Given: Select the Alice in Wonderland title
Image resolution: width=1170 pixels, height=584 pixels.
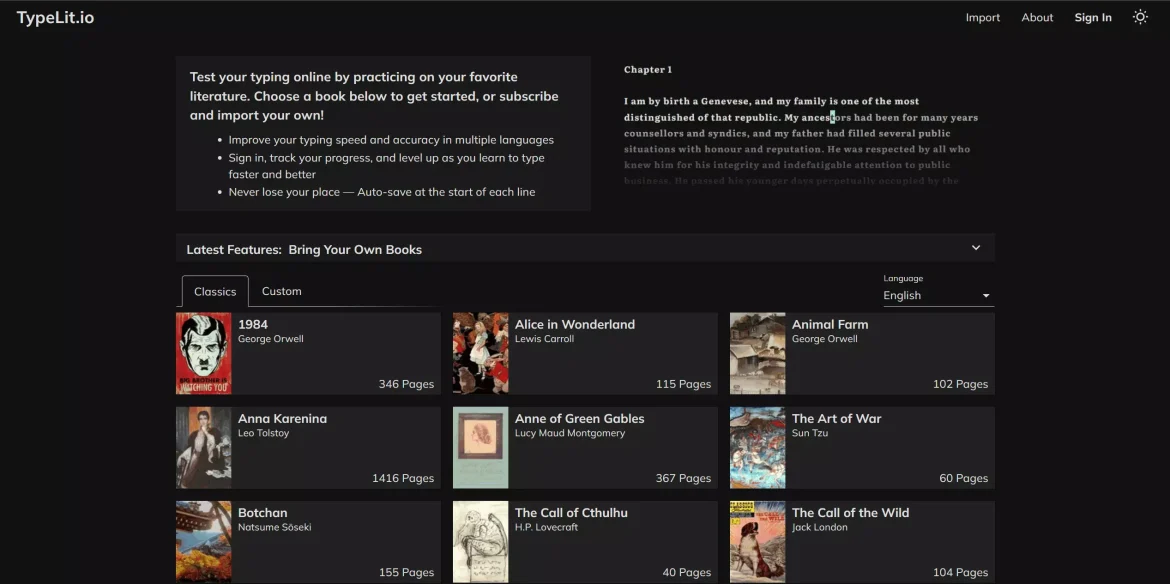Looking at the screenshot, I should [x=575, y=324].
